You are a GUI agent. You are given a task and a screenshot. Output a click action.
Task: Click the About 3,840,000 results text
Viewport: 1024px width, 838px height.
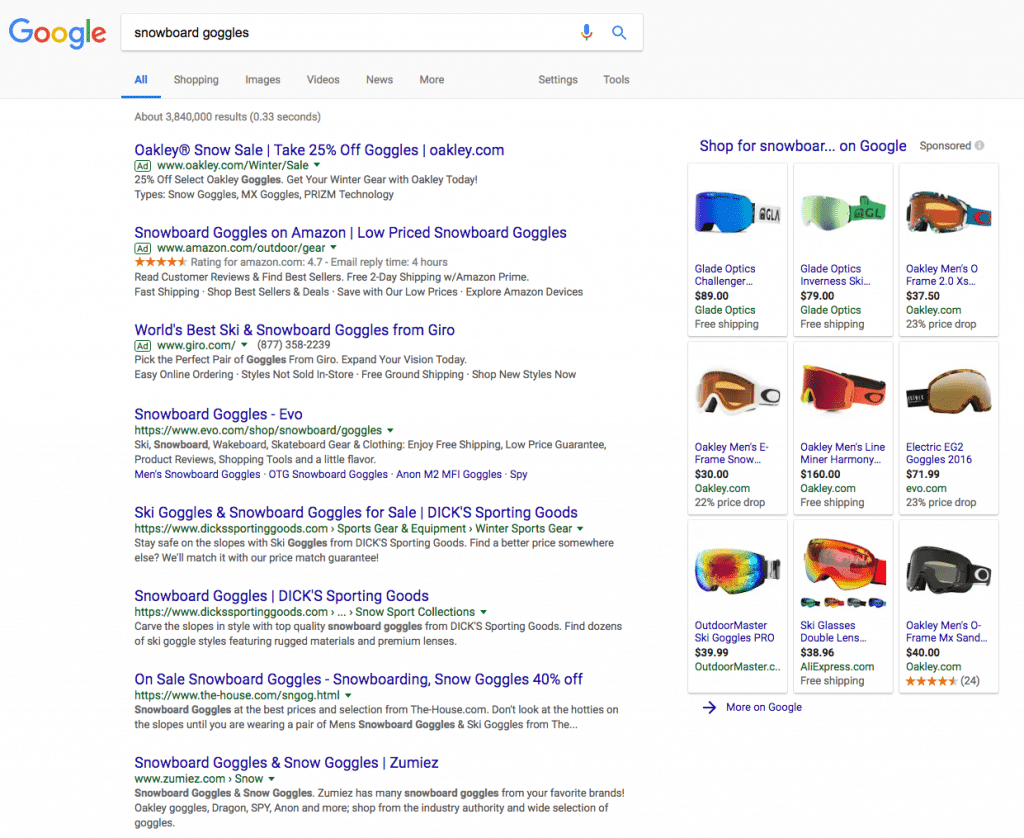tap(227, 117)
